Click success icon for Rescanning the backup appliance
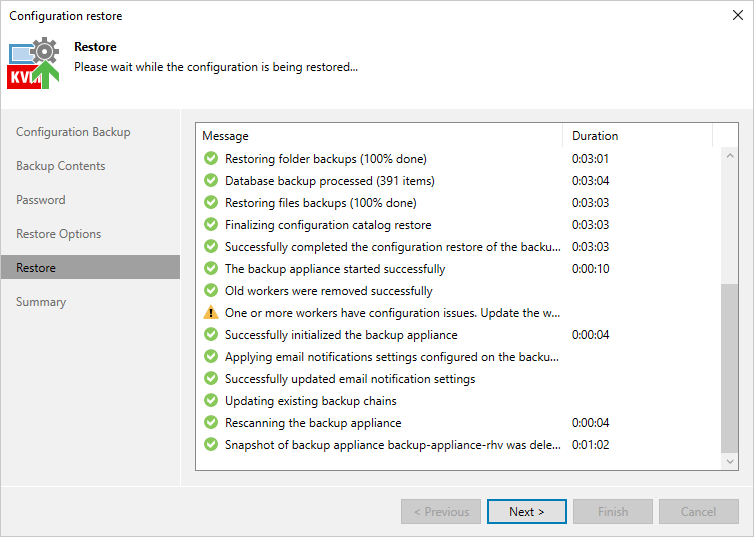This screenshot has width=754, height=537. 210,423
